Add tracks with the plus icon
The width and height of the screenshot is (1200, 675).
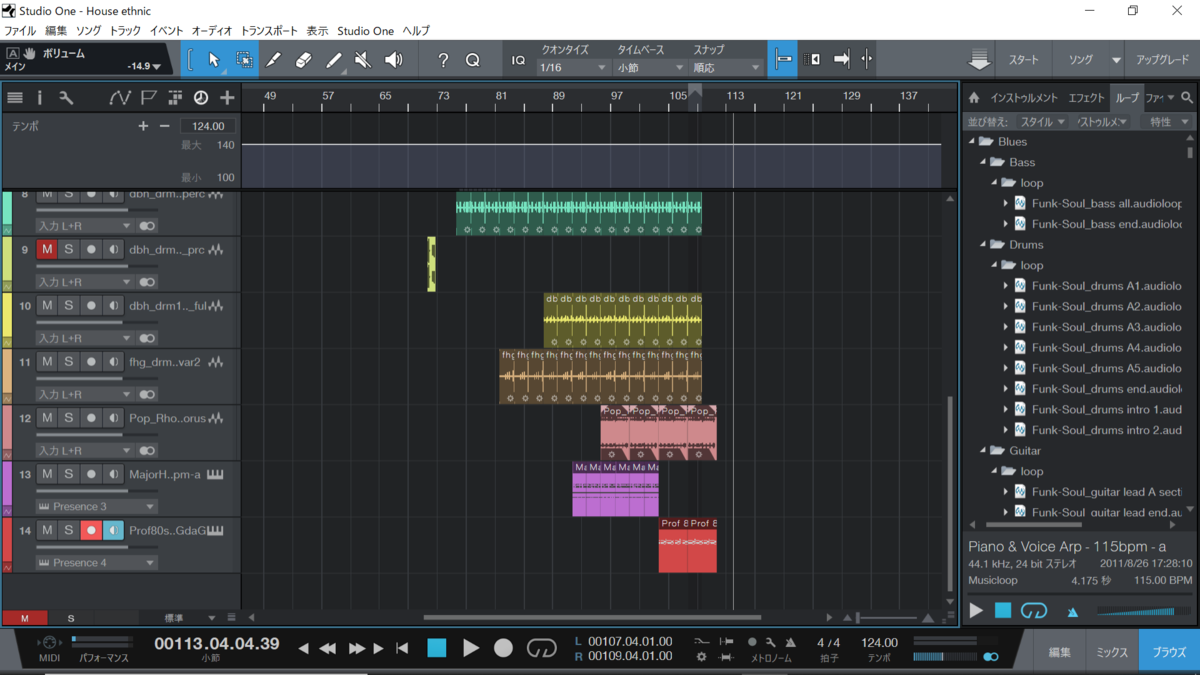227,97
